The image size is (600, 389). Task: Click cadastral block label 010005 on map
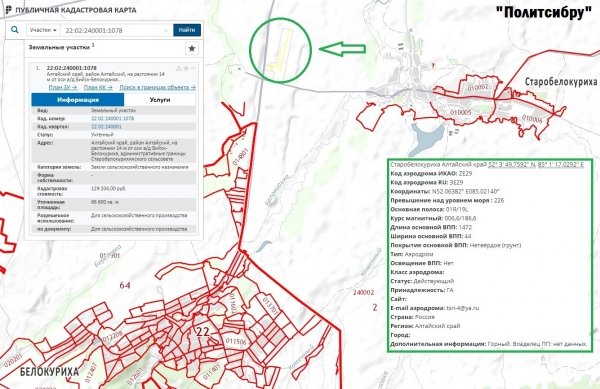460,112
